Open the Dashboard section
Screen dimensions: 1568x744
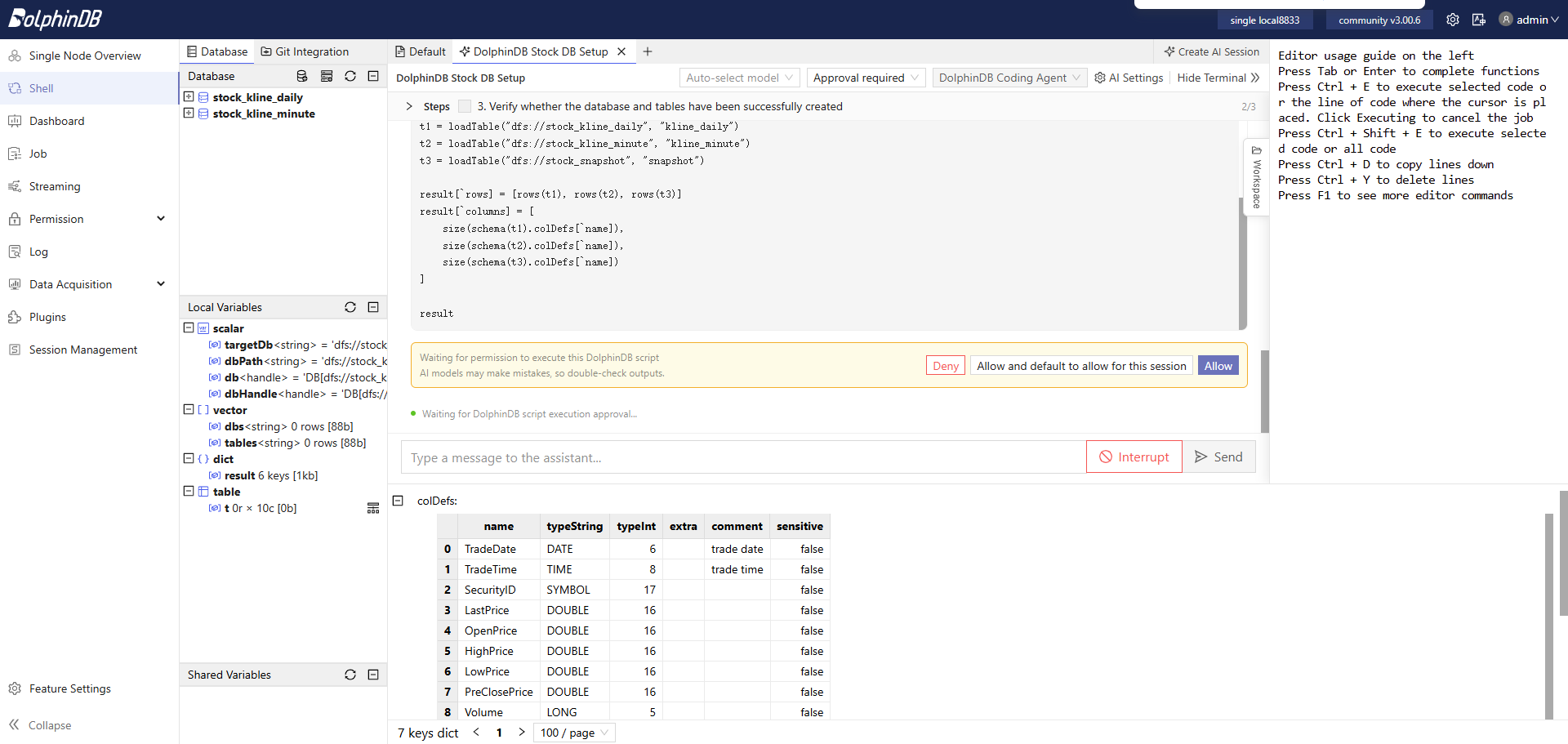point(56,121)
